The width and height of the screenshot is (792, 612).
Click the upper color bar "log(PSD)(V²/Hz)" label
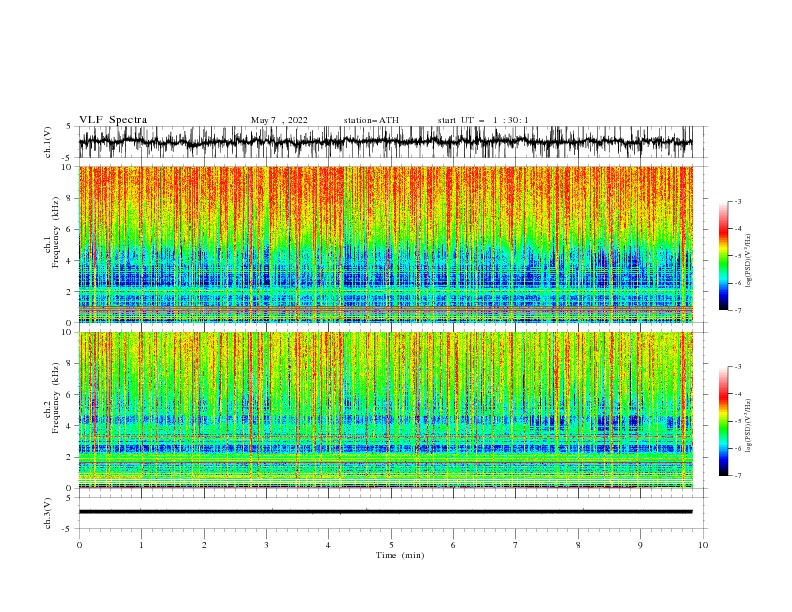pos(748,261)
